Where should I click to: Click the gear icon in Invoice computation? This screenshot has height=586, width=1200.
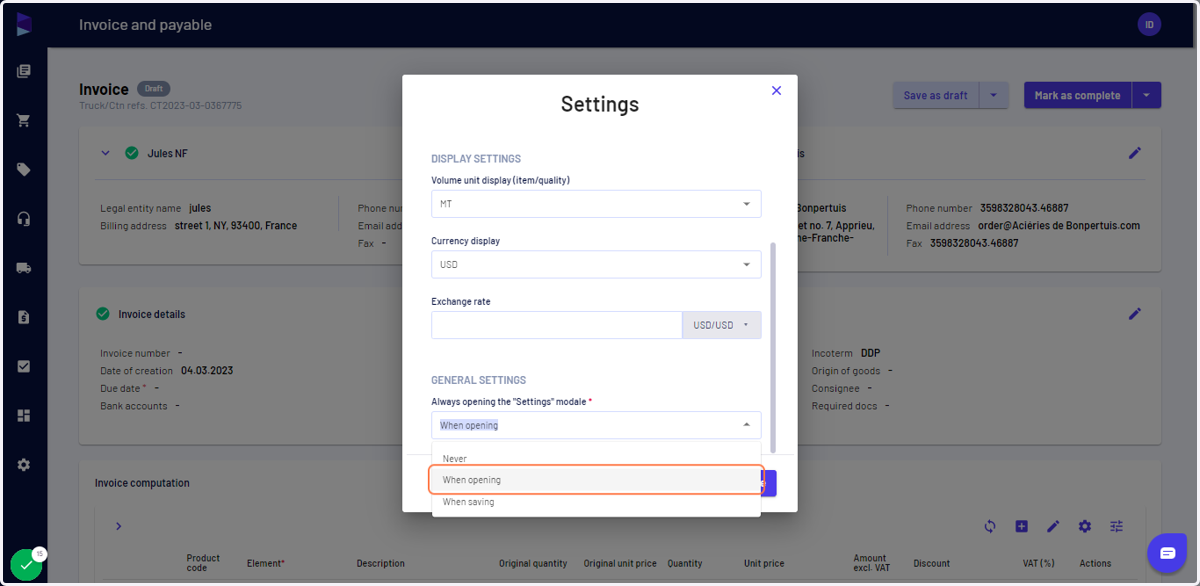1085,526
